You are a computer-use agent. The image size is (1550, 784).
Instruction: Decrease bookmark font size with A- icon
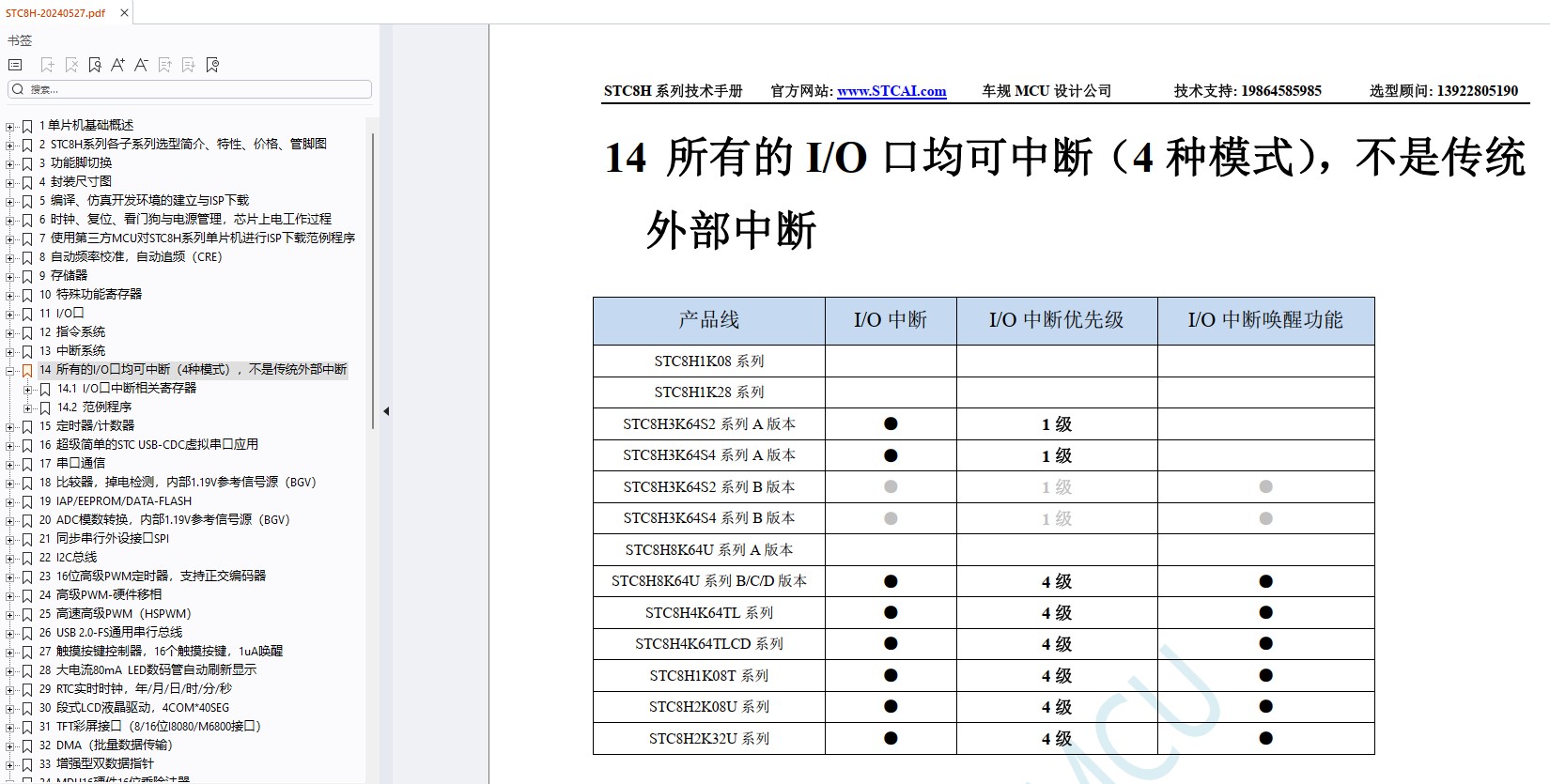click(x=141, y=65)
